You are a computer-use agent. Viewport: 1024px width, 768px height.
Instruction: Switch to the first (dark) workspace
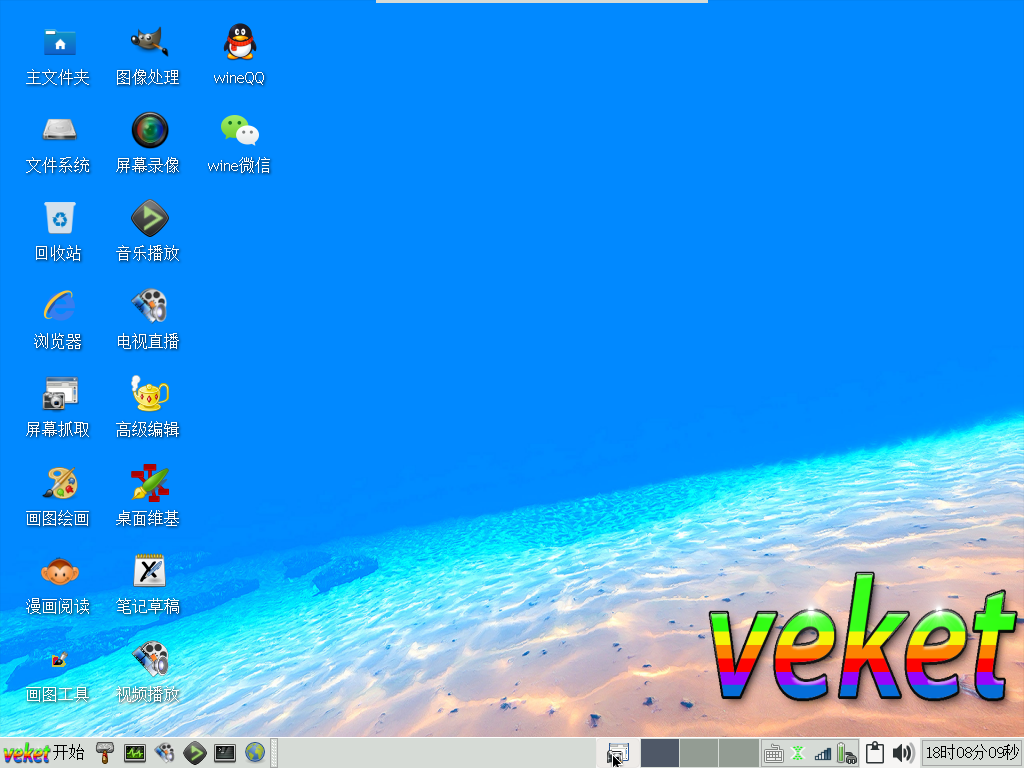tap(660, 753)
